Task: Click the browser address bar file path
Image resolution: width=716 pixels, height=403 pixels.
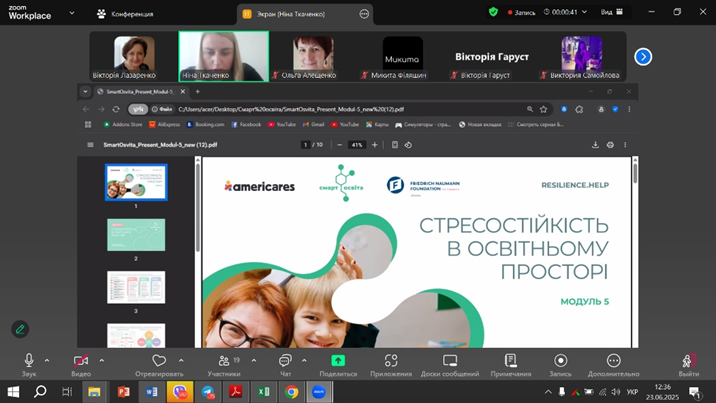Action: point(291,110)
